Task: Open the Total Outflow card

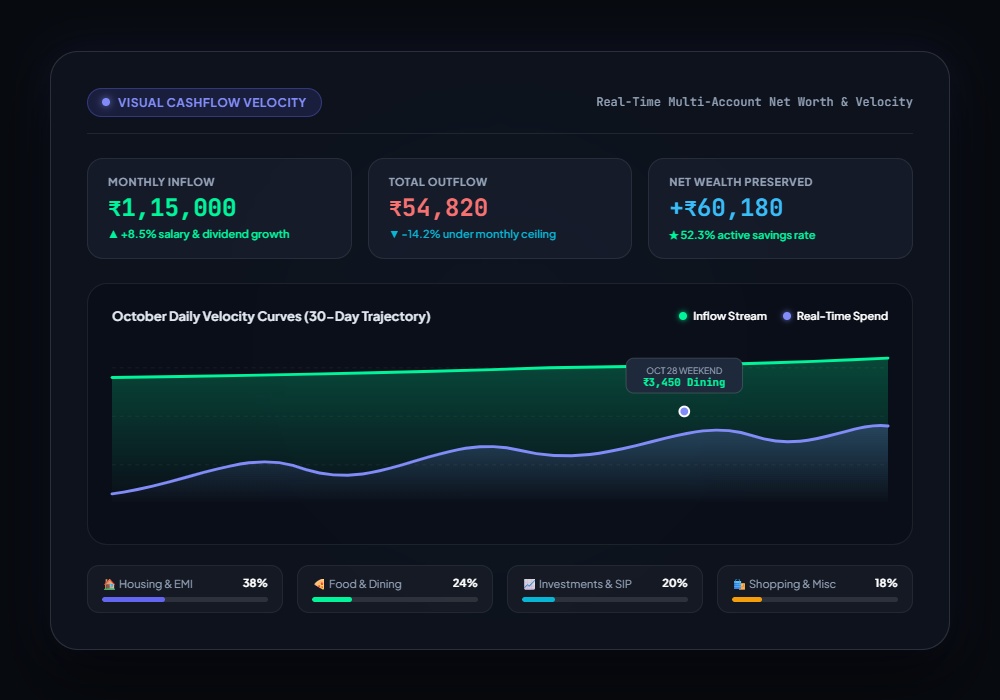Action: point(500,208)
